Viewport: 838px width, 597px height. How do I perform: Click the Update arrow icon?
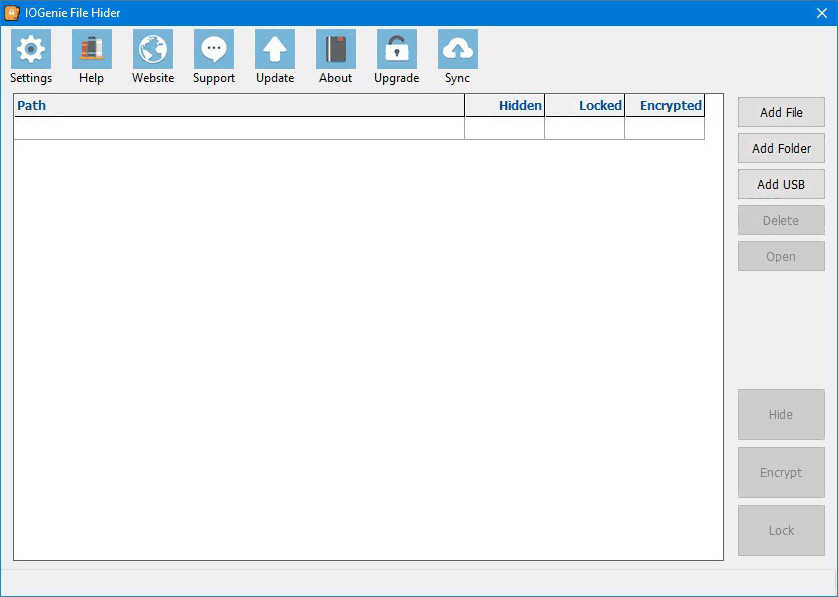[x=275, y=49]
